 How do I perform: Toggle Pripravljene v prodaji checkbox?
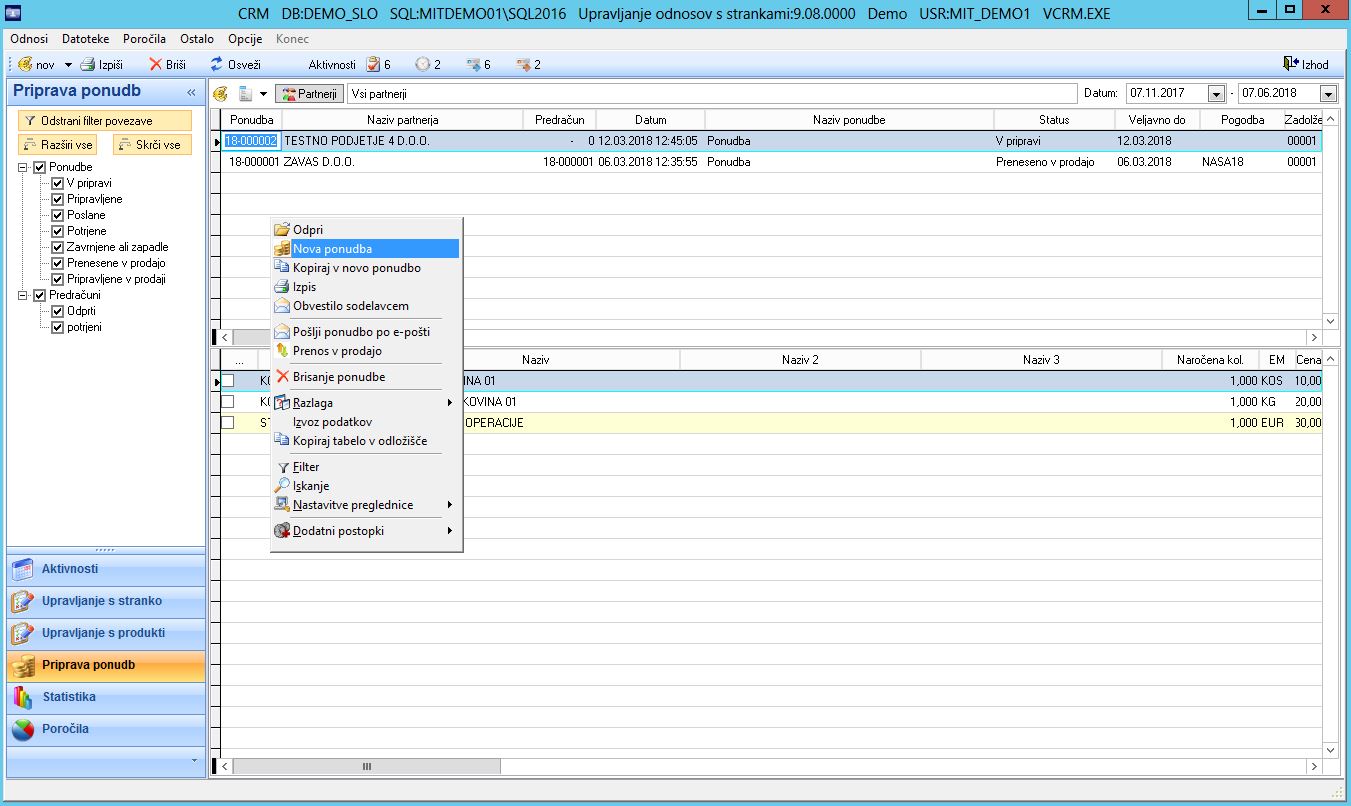(x=58, y=279)
